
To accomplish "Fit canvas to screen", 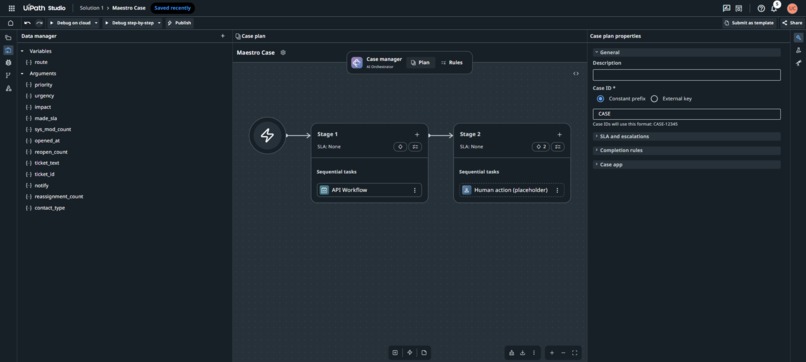I will 575,353.
